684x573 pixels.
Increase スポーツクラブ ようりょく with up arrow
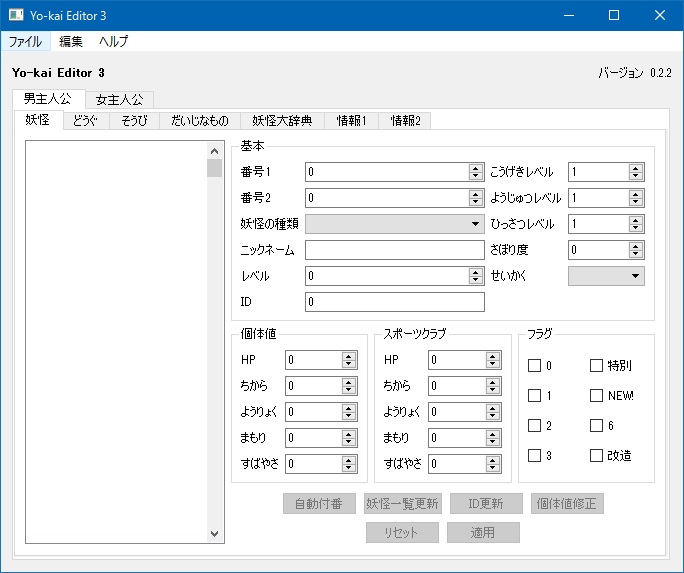pyautogui.click(x=492, y=408)
